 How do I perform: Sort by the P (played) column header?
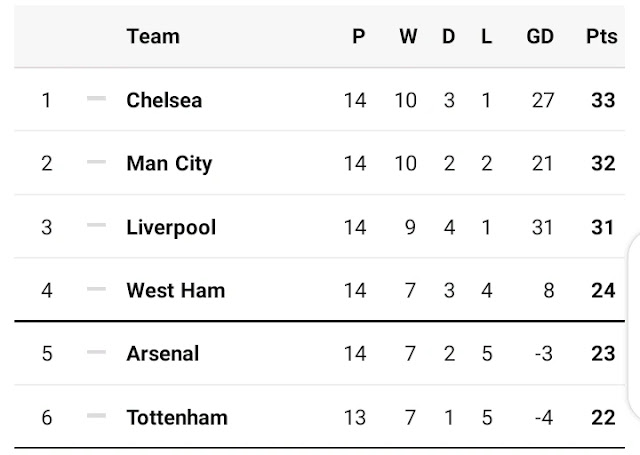pyautogui.click(x=358, y=36)
